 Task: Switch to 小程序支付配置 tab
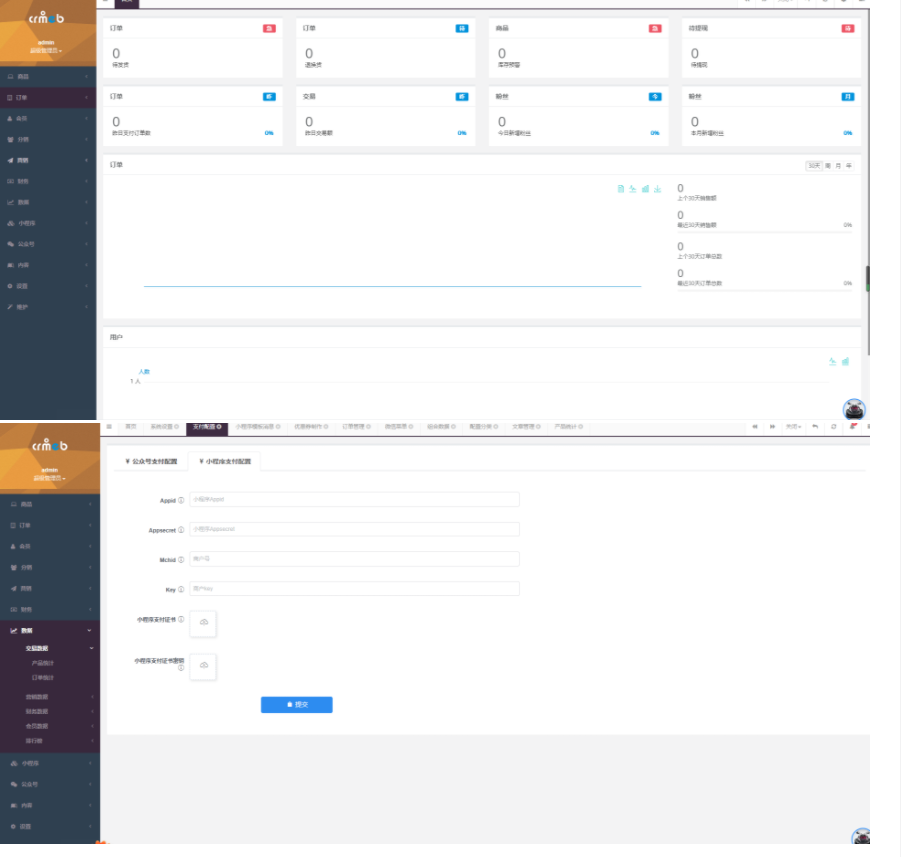pos(225,462)
